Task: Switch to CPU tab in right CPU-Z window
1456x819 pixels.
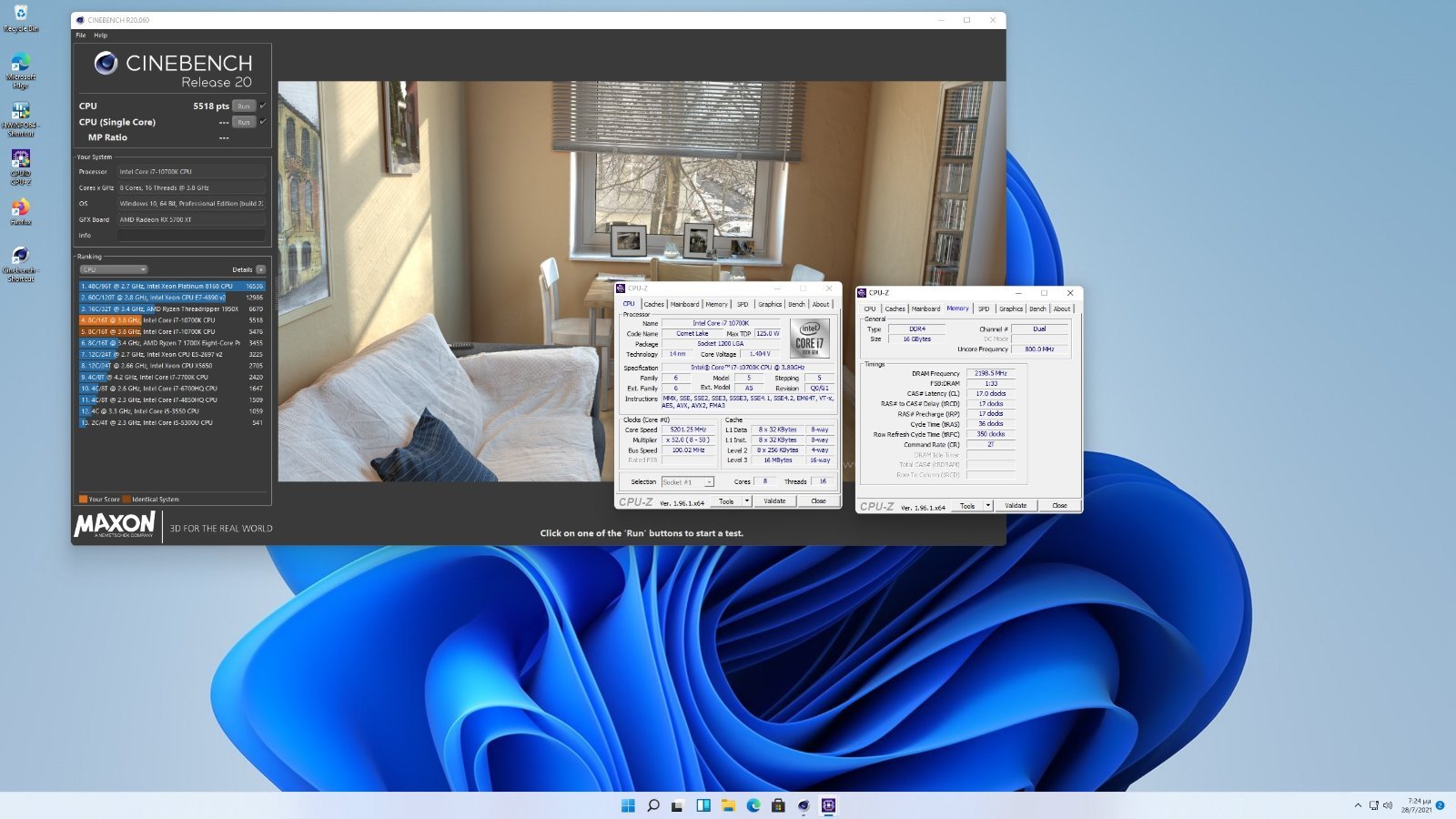Action: tap(870, 308)
